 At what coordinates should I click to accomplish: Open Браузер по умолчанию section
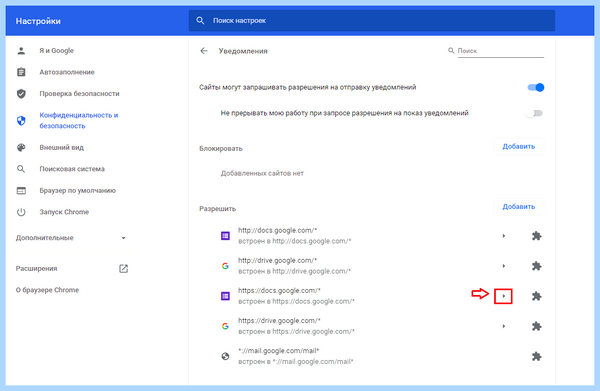77,191
